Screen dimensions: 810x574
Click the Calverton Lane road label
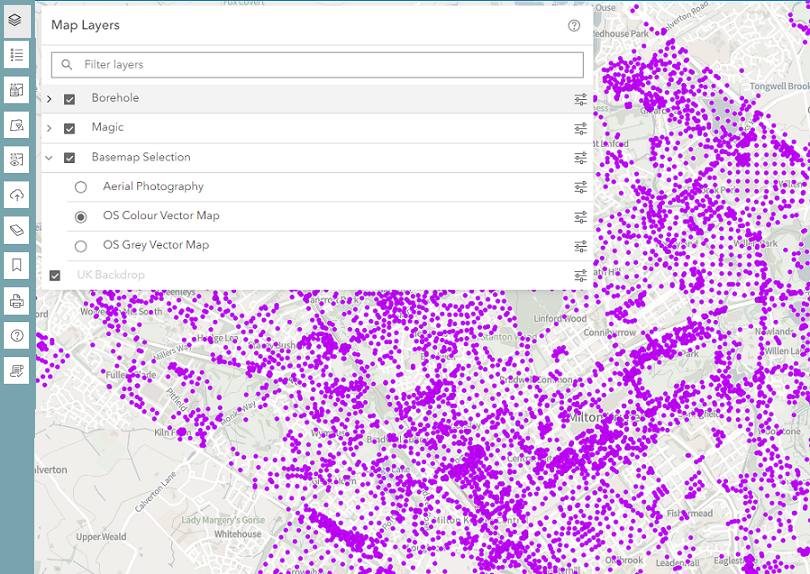click(155, 492)
